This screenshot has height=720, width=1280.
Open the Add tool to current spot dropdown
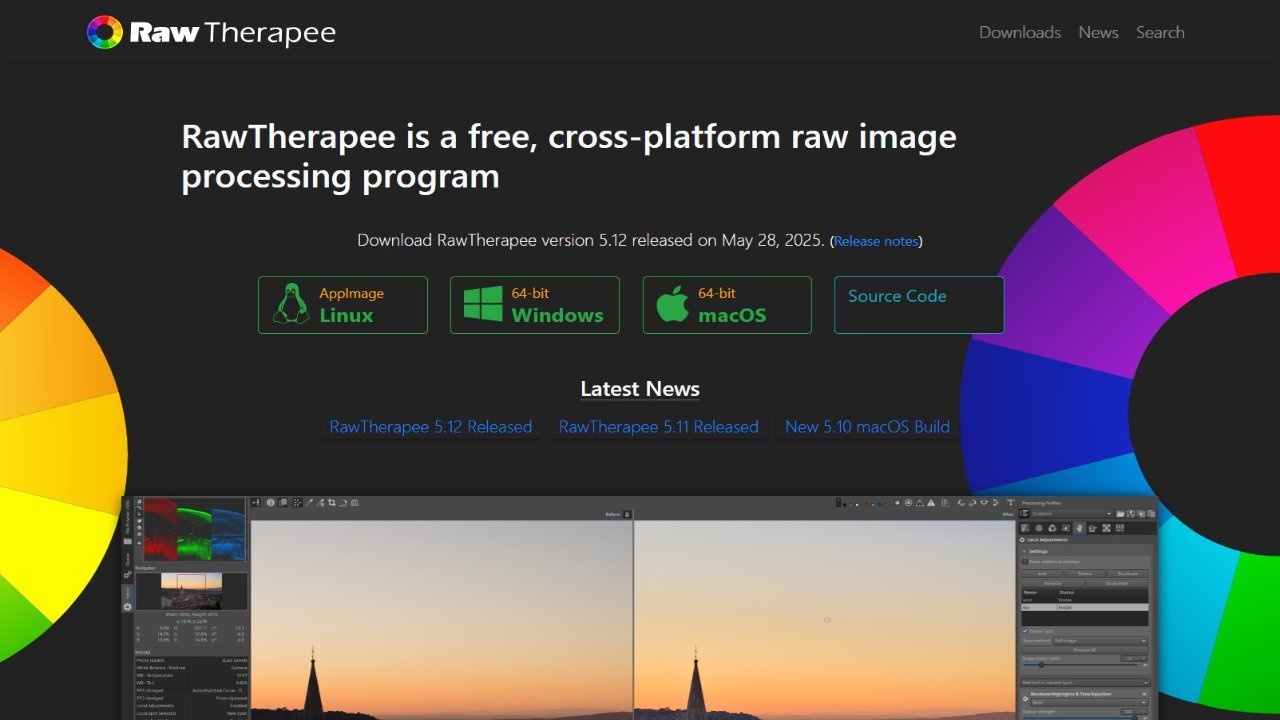[1085, 683]
